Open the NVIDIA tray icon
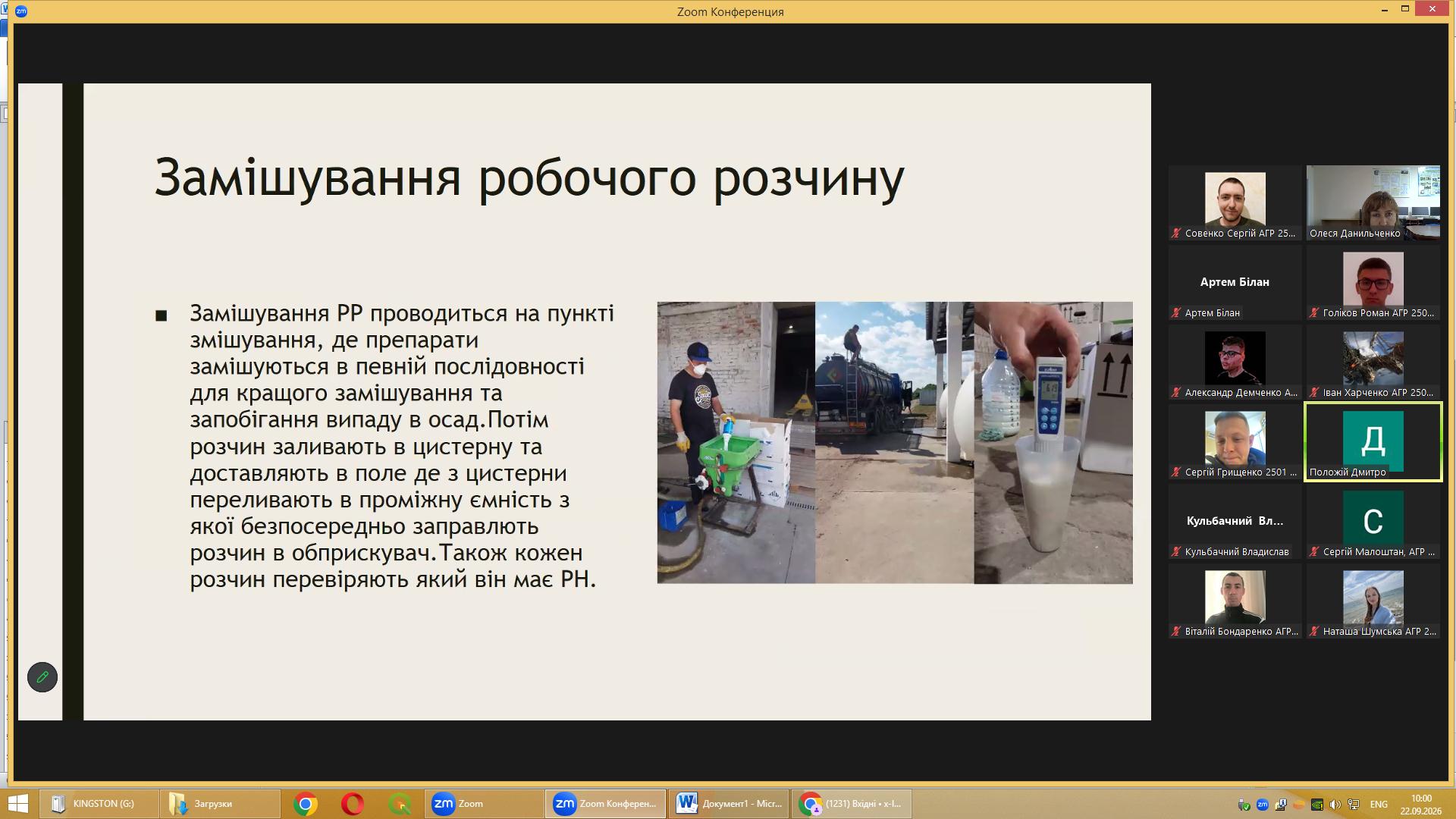 pos(1317,805)
